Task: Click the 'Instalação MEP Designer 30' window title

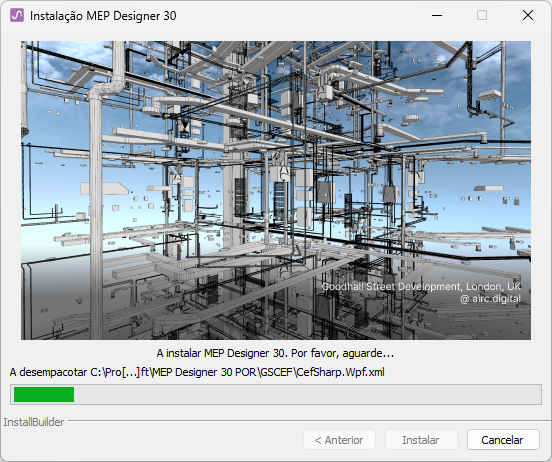Action: pyautogui.click(x=103, y=16)
